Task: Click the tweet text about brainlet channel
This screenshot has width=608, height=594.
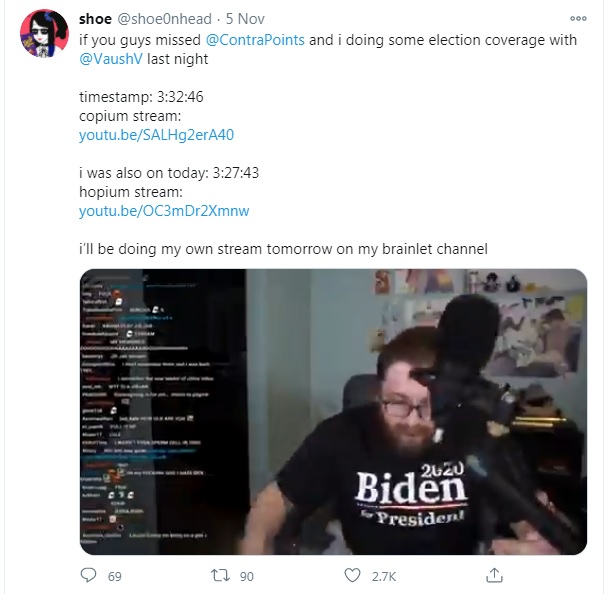Action: point(283,249)
